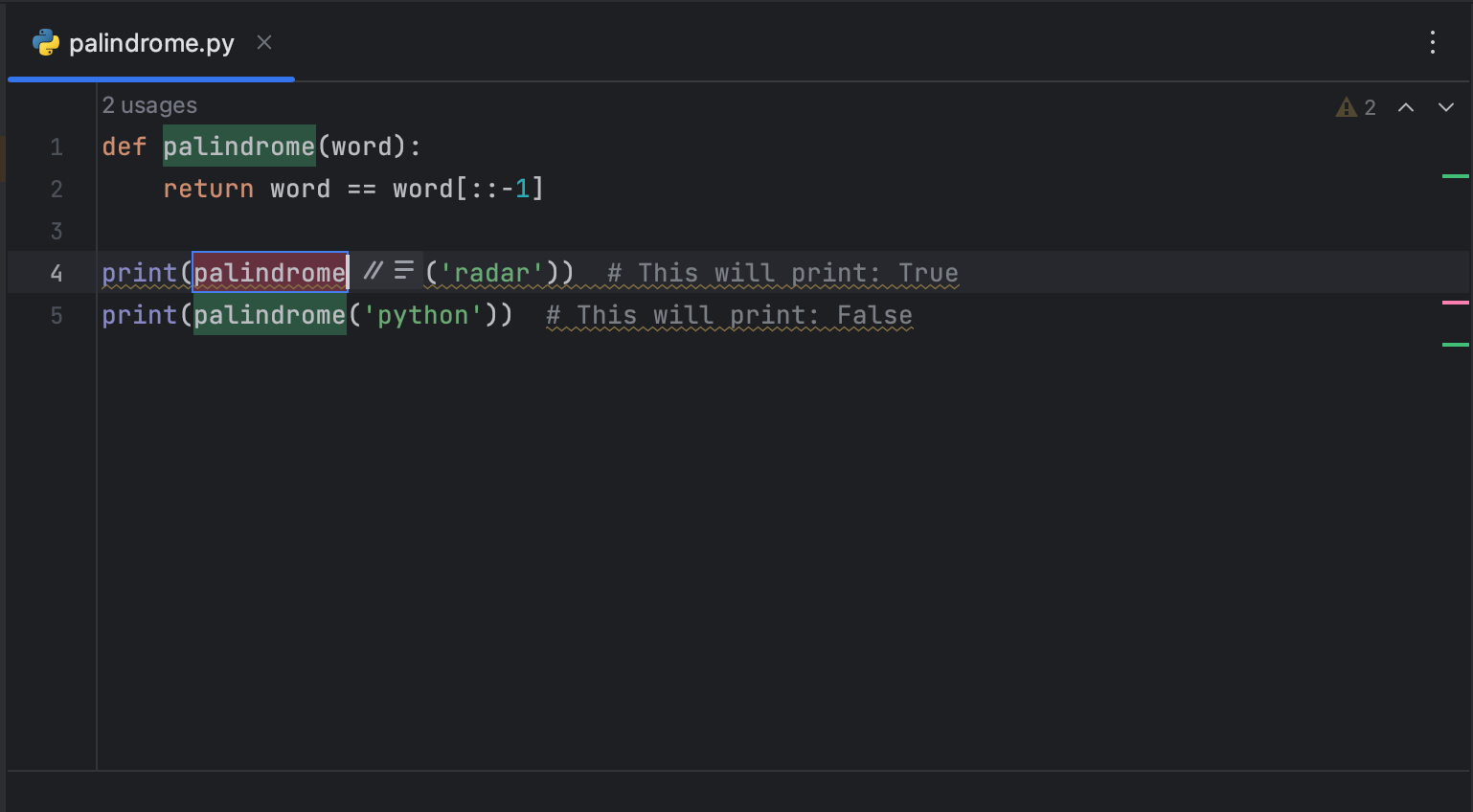Click the comment 'This will print: False'
Image resolution: width=1473 pixels, height=812 pixels.
(729, 315)
